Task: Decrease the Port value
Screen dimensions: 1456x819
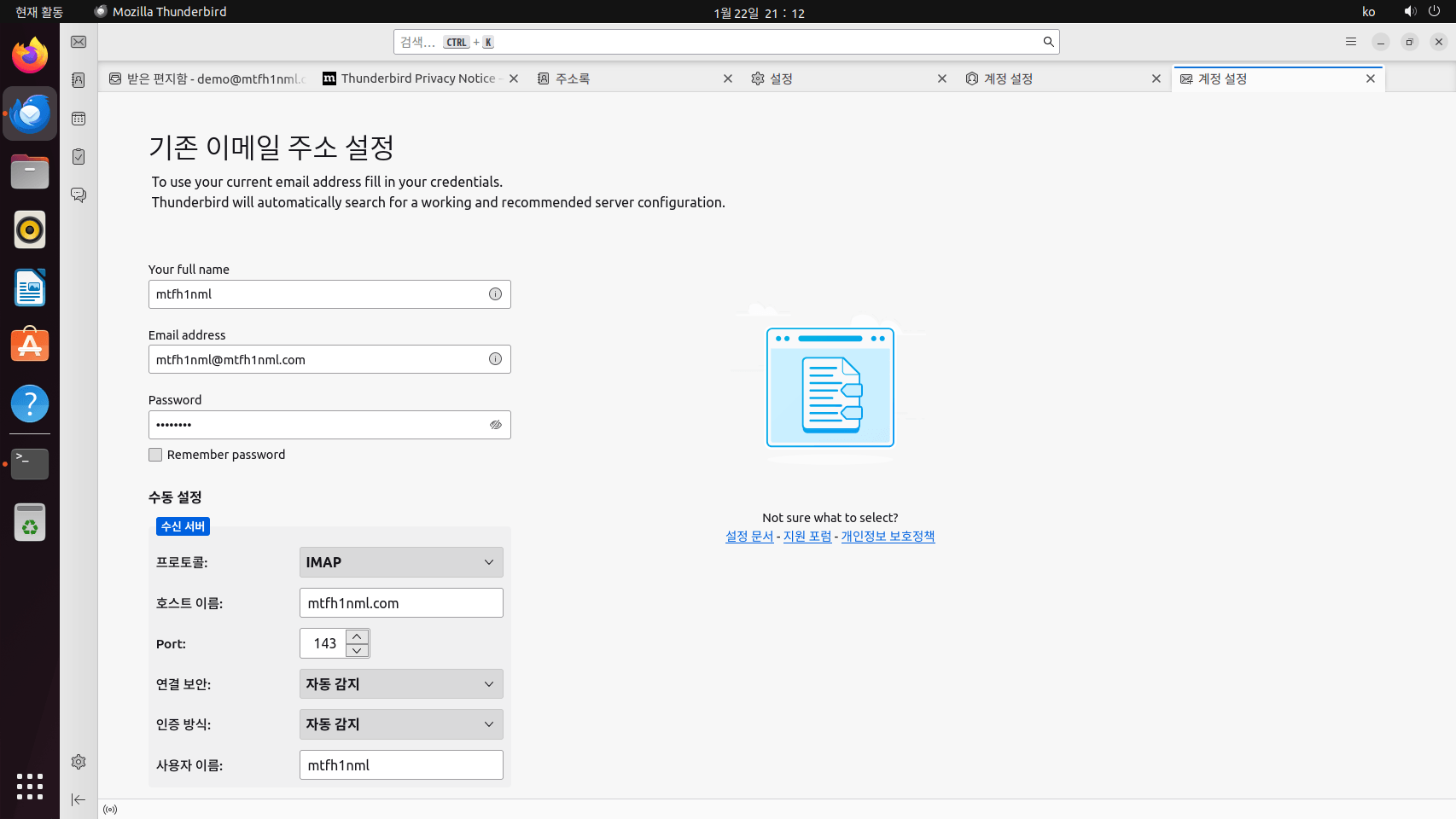Action: click(x=358, y=650)
